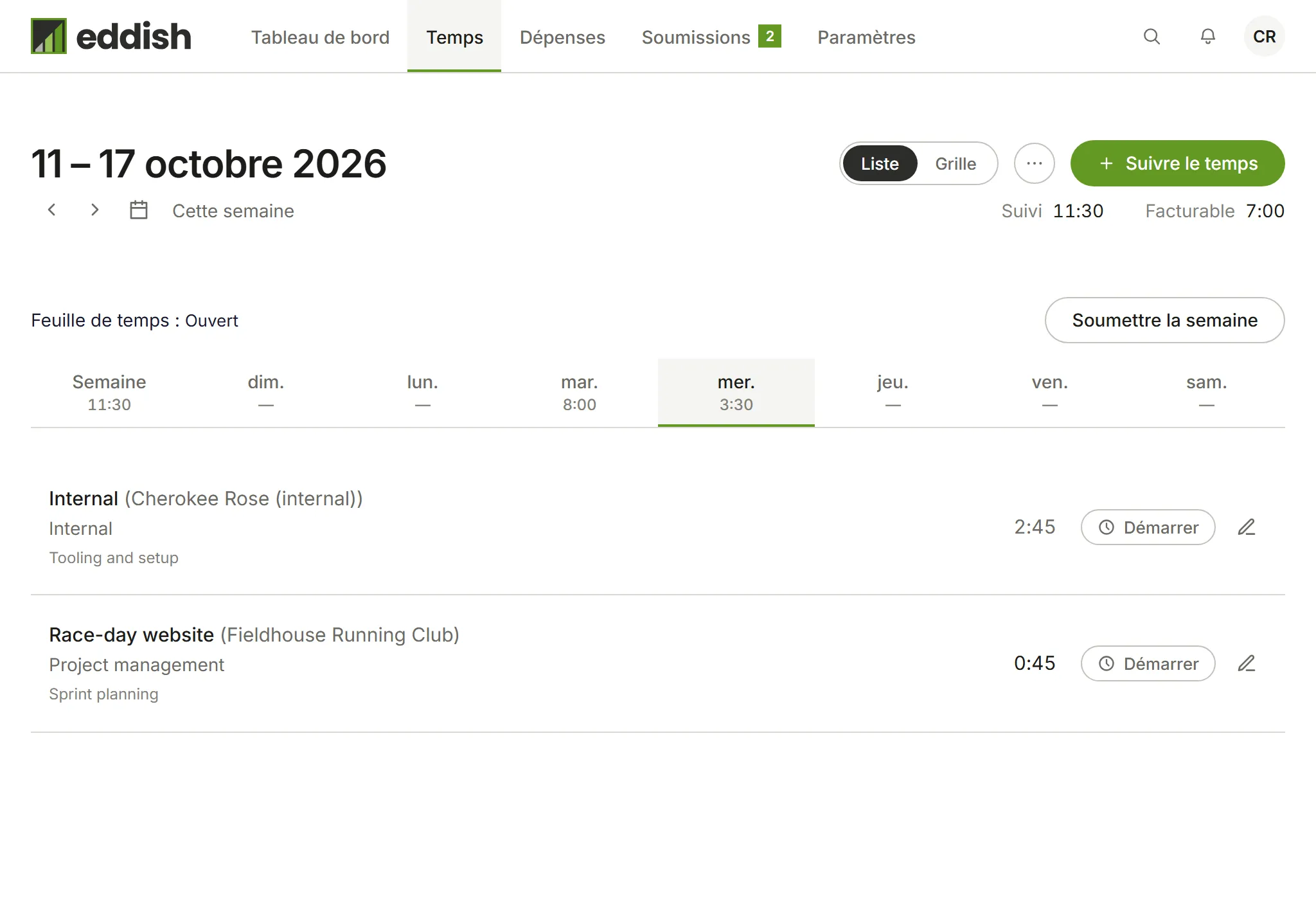Select the mar. day tab
Viewport: 1316px width, 900px height.
pos(580,392)
